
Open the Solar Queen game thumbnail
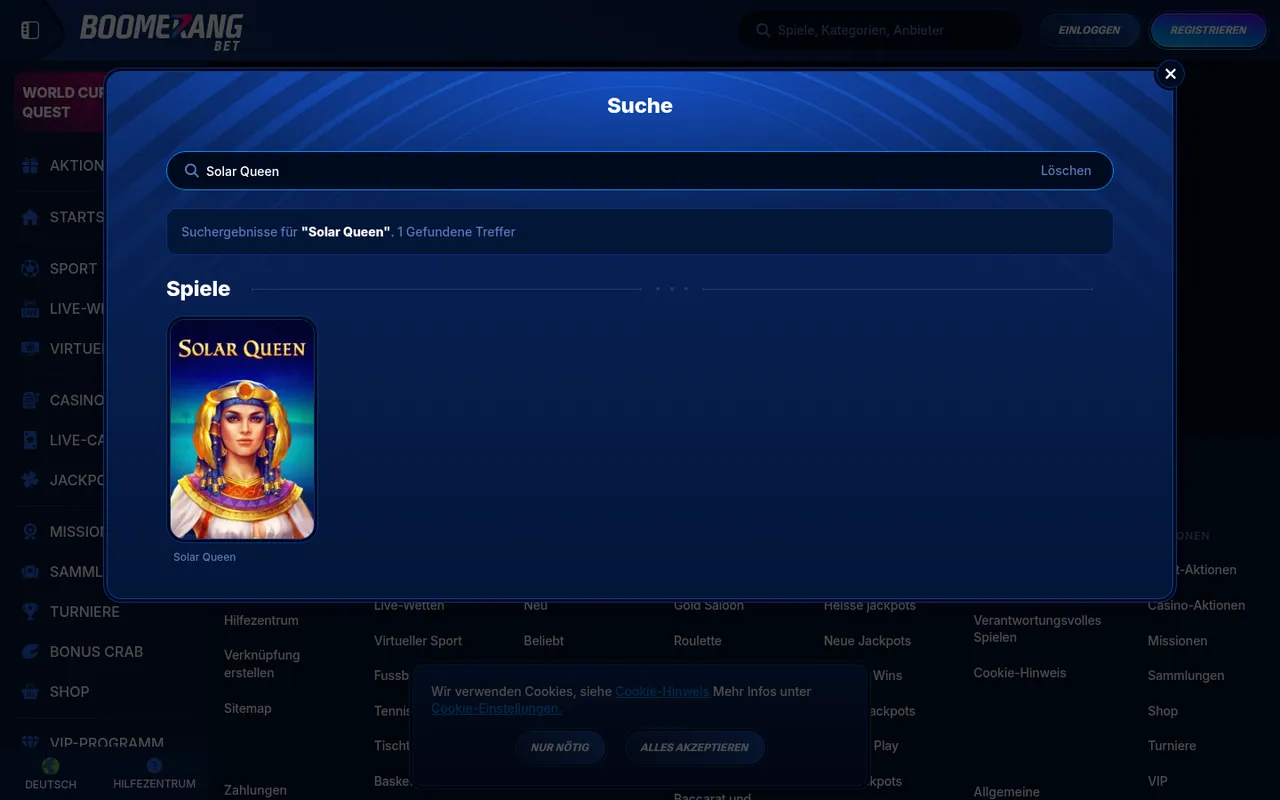click(242, 430)
